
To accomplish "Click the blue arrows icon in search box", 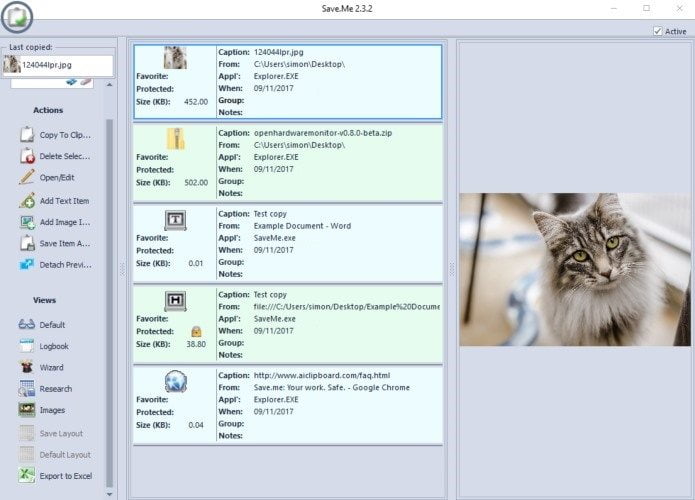I will coord(71,82).
